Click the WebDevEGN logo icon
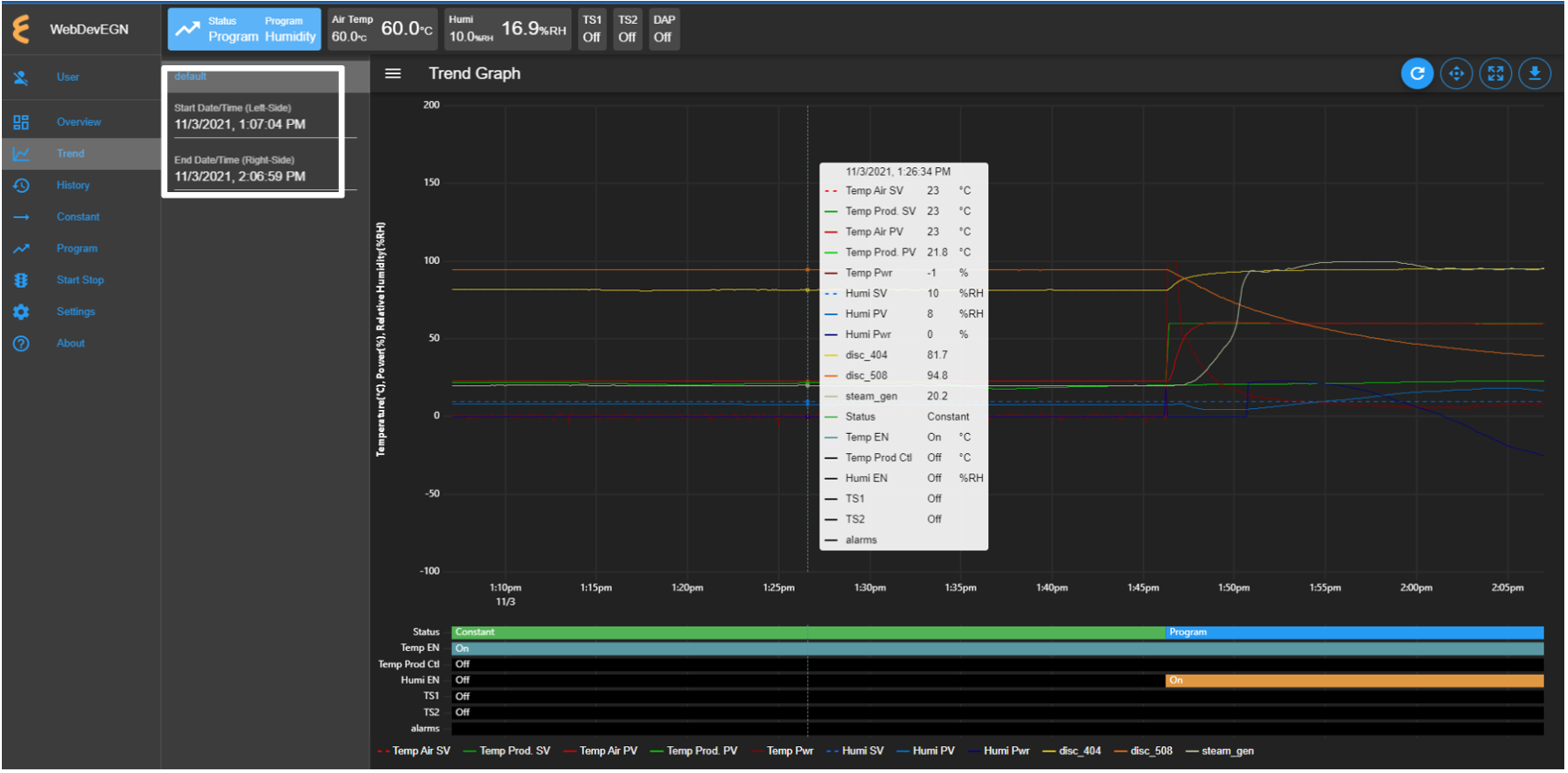Image resolution: width=1568 pixels, height=773 pixels. (x=20, y=28)
